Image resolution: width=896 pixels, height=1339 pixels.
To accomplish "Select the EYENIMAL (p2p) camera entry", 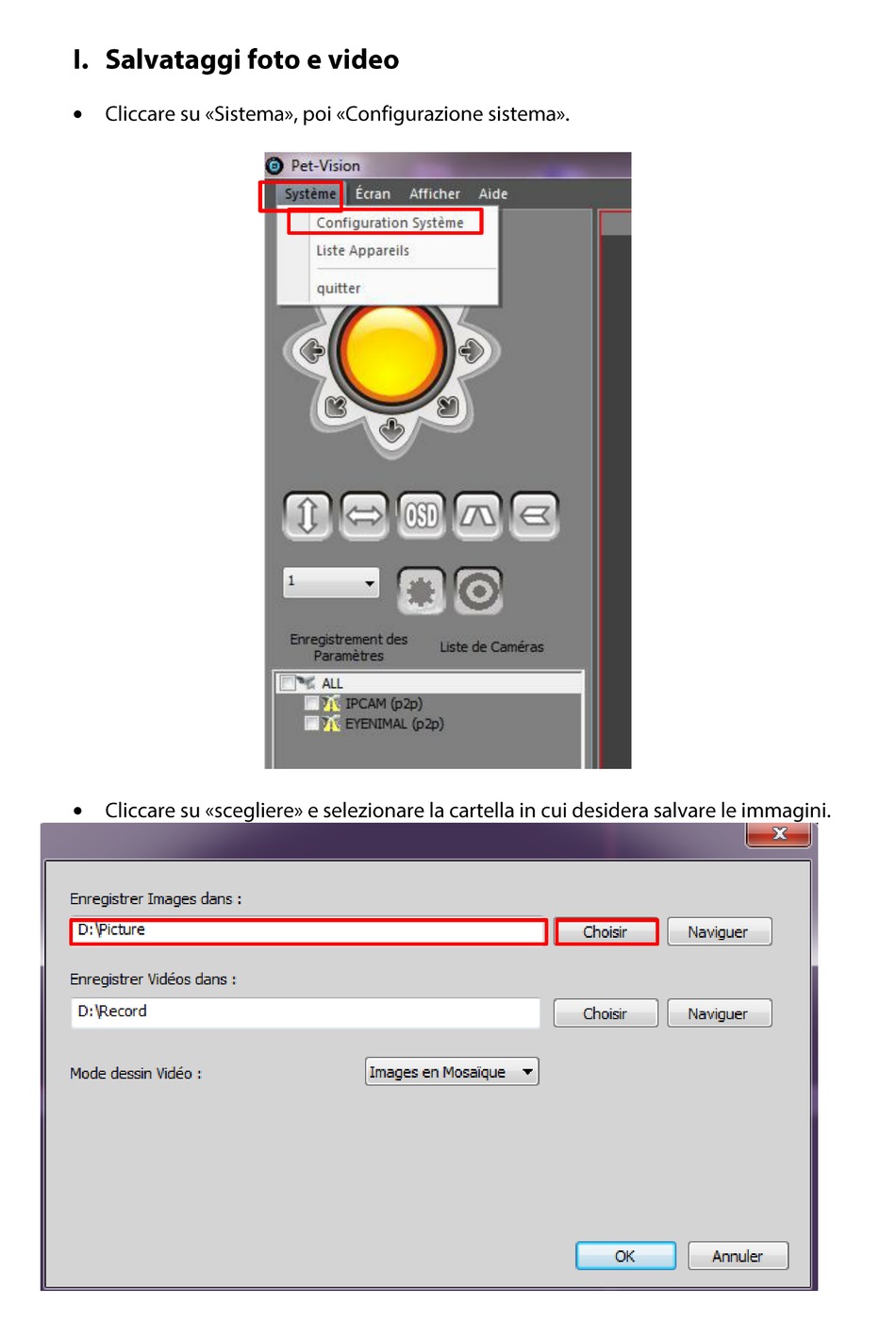I will tap(394, 724).
